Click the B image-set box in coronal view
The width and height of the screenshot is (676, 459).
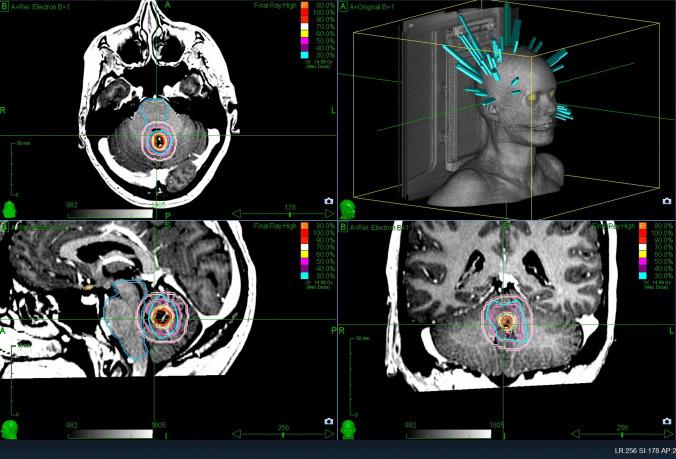(344, 227)
